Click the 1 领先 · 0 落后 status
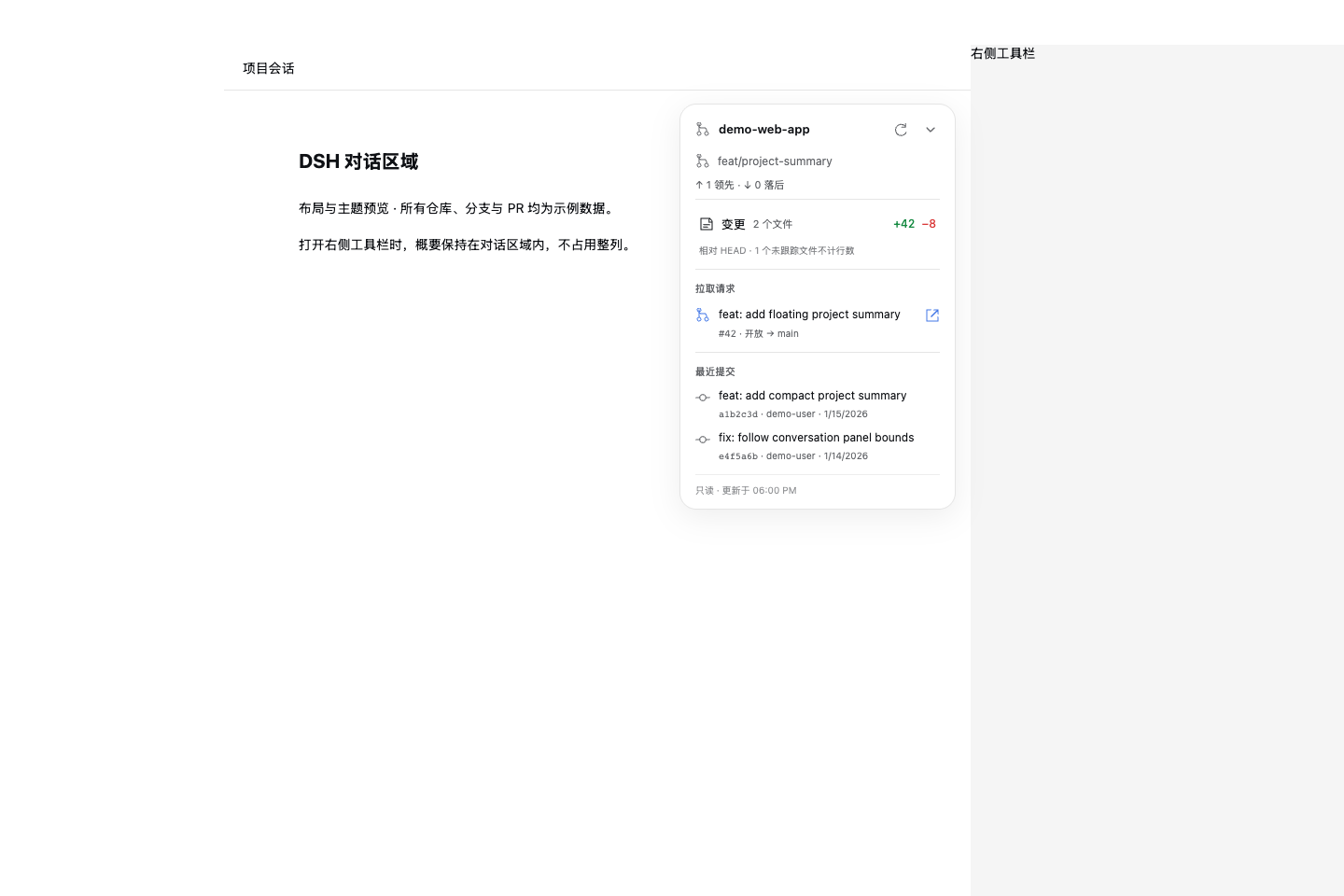 coord(739,185)
